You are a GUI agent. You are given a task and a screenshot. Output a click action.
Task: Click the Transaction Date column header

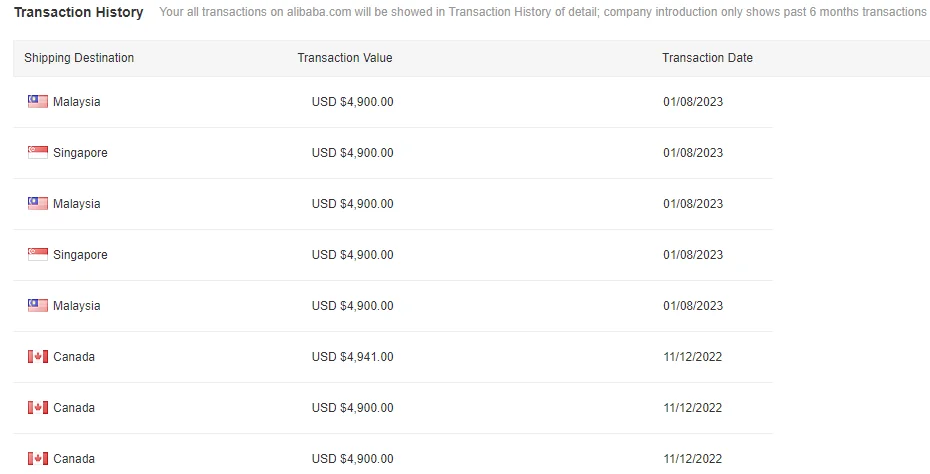pos(707,58)
